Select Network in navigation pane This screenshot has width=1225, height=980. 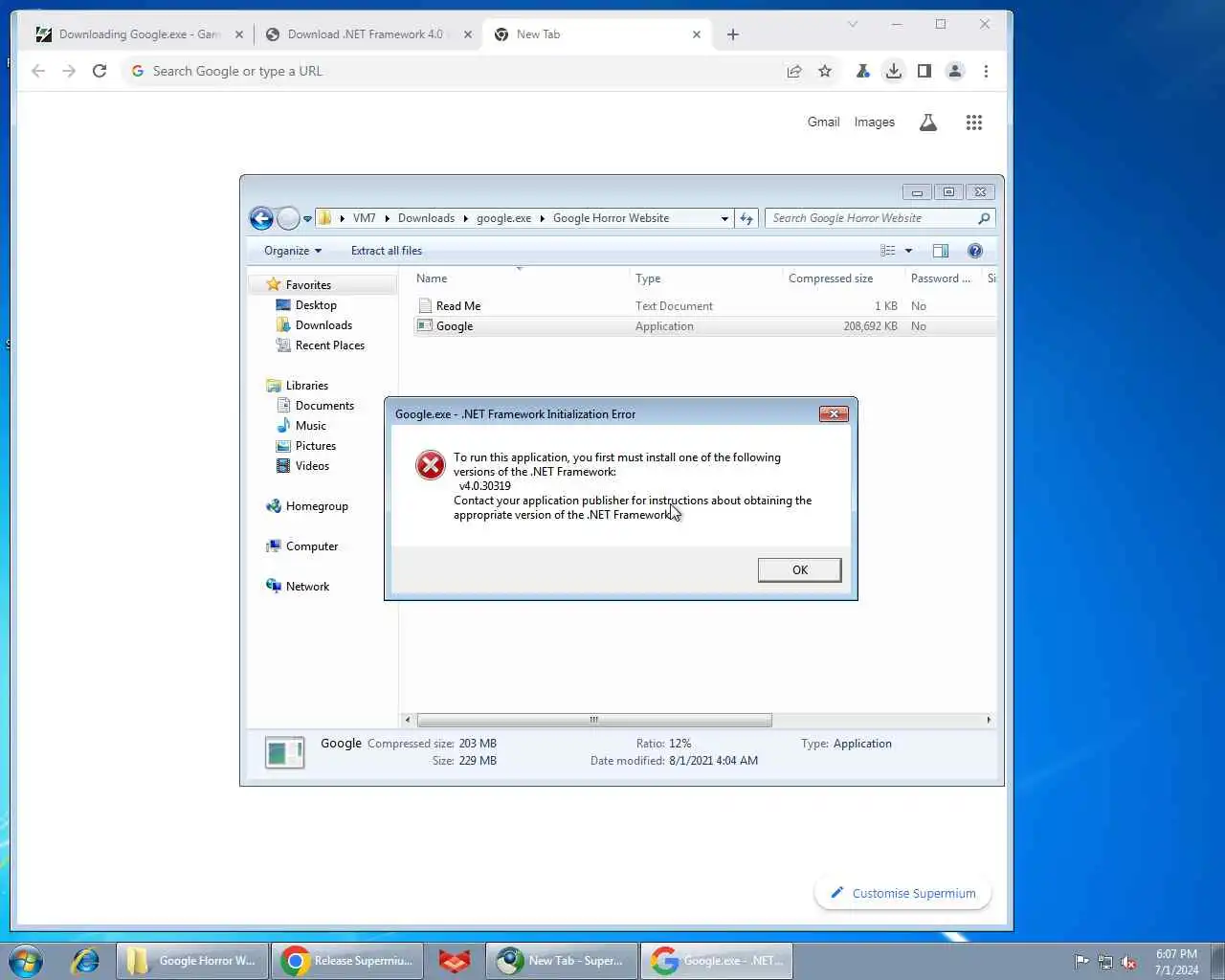click(307, 587)
